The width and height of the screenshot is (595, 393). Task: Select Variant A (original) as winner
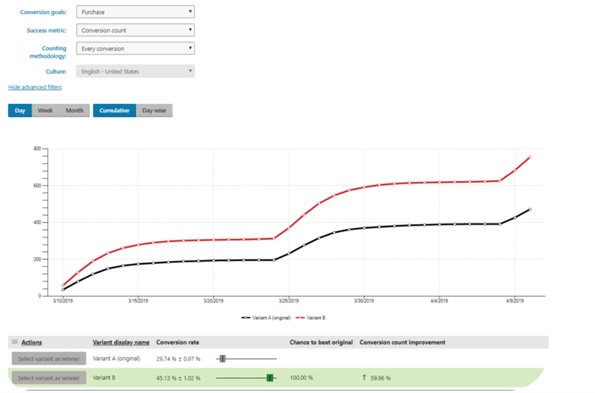coord(49,358)
